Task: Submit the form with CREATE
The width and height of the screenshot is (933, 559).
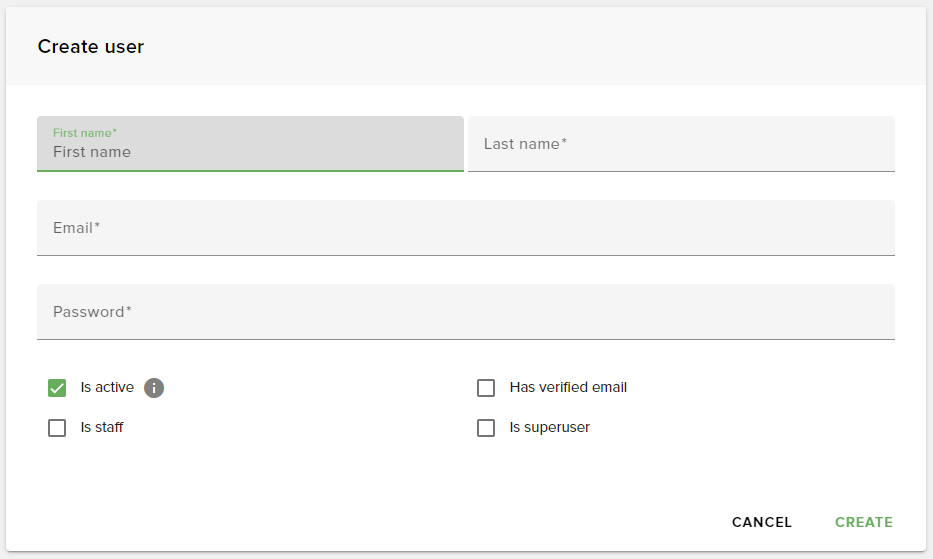Action: [x=864, y=522]
